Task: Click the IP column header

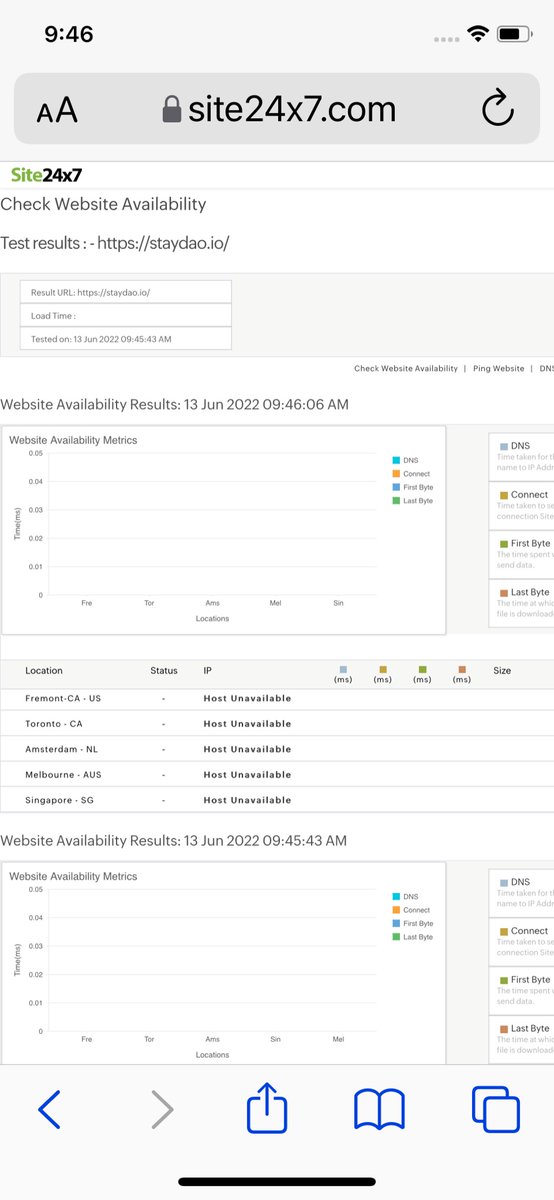Action: click(207, 671)
